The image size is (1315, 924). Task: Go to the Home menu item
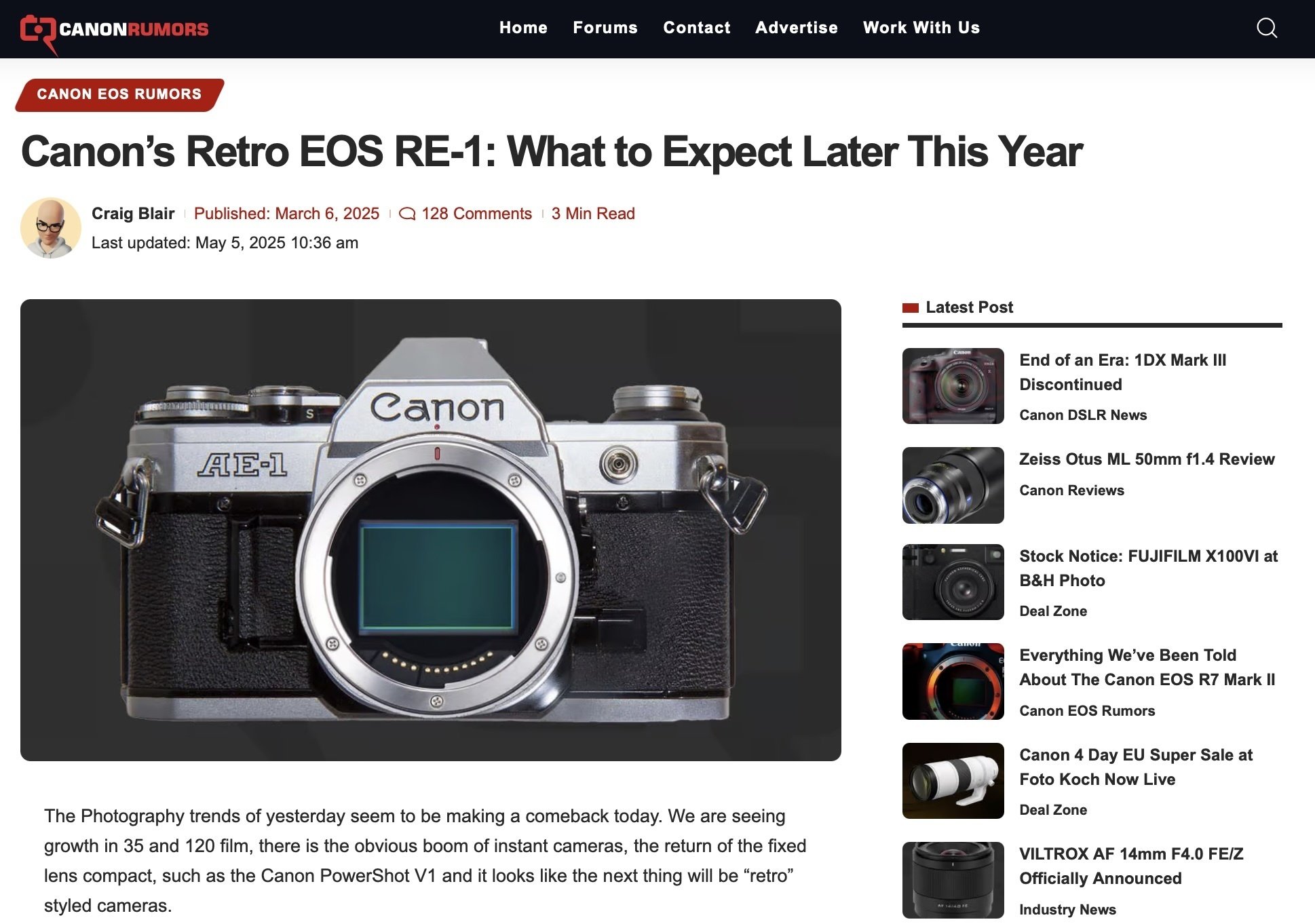523,28
